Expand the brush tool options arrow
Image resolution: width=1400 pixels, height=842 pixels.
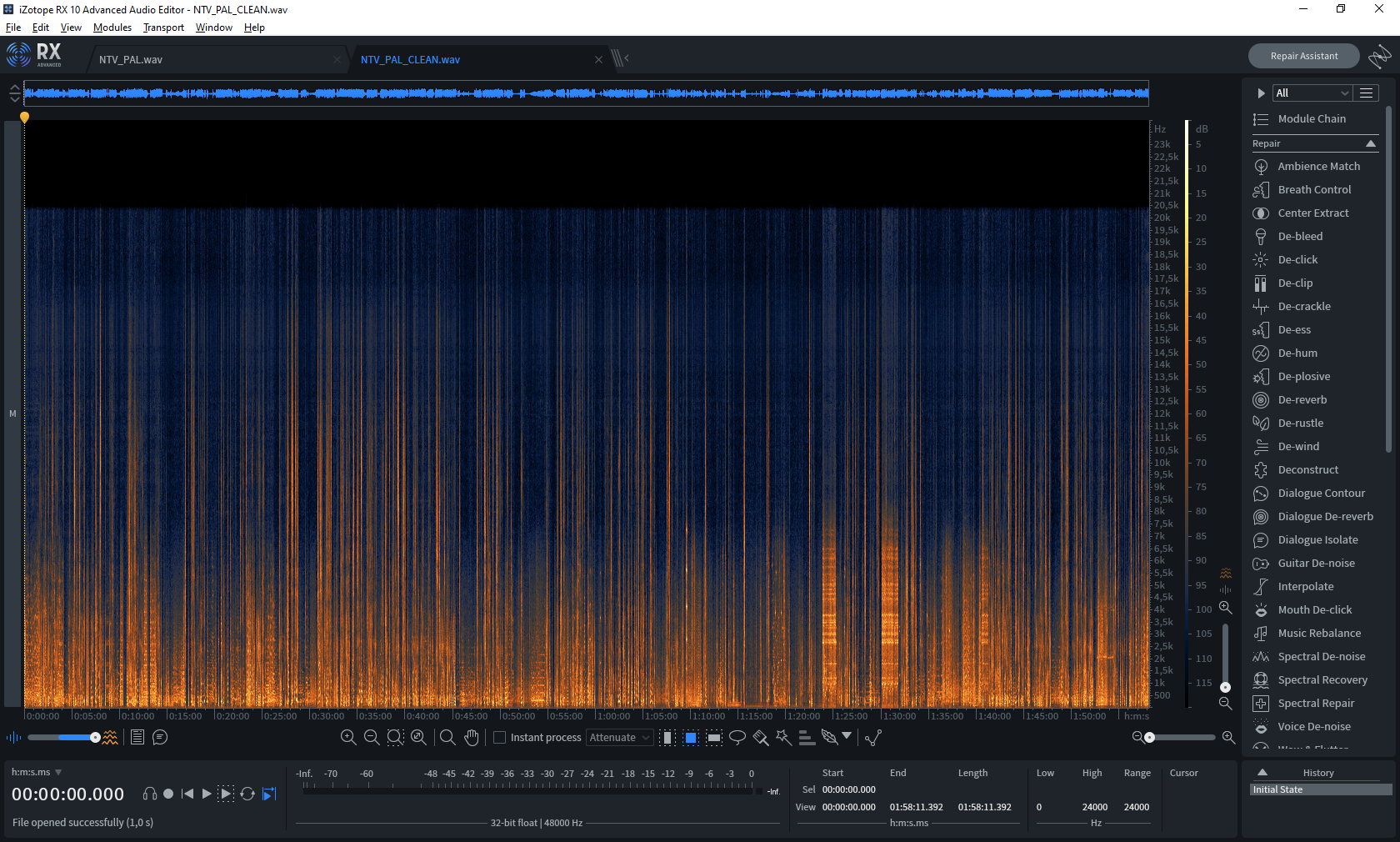847,736
